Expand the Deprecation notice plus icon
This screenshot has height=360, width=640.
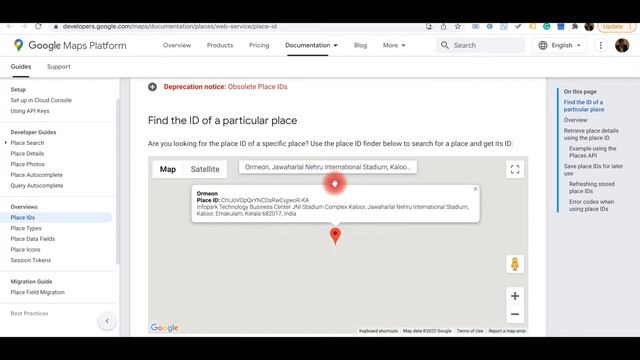pyautogui.click(x=152, y=87)
